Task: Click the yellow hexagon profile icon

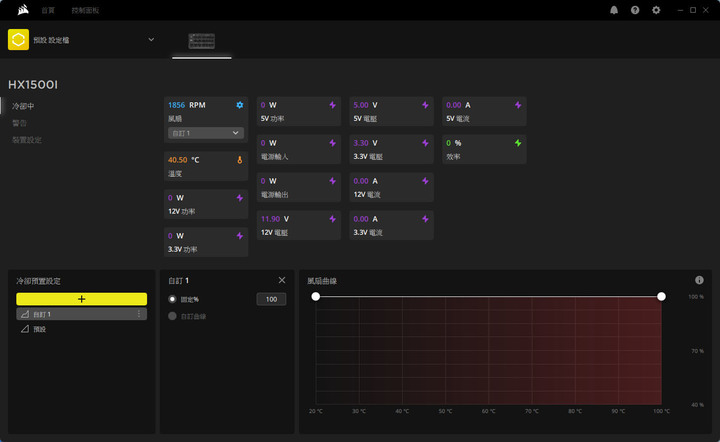Action: pos(18,39)
